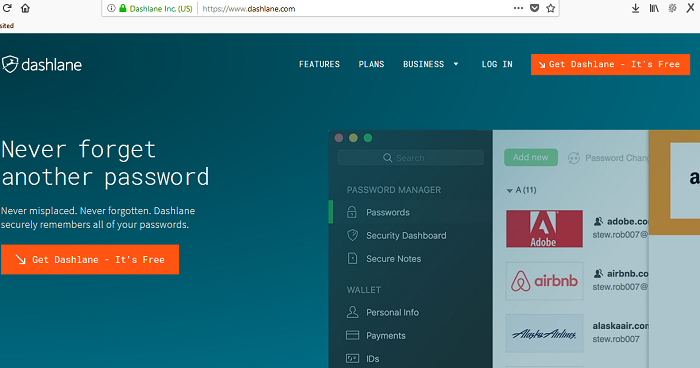
Task: Open the Adobe logo tile
Action: click(544, 229)
